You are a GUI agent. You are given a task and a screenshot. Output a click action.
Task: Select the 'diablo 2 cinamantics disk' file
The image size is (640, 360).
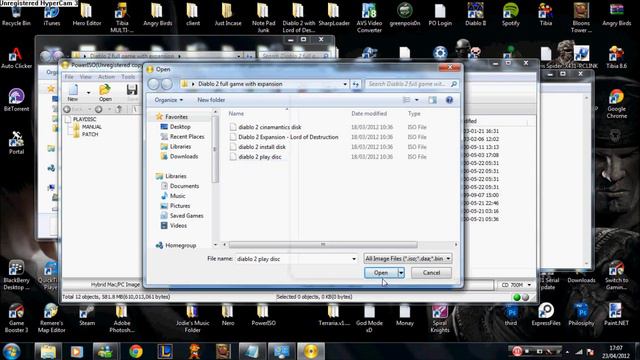[x=269, y=127]
